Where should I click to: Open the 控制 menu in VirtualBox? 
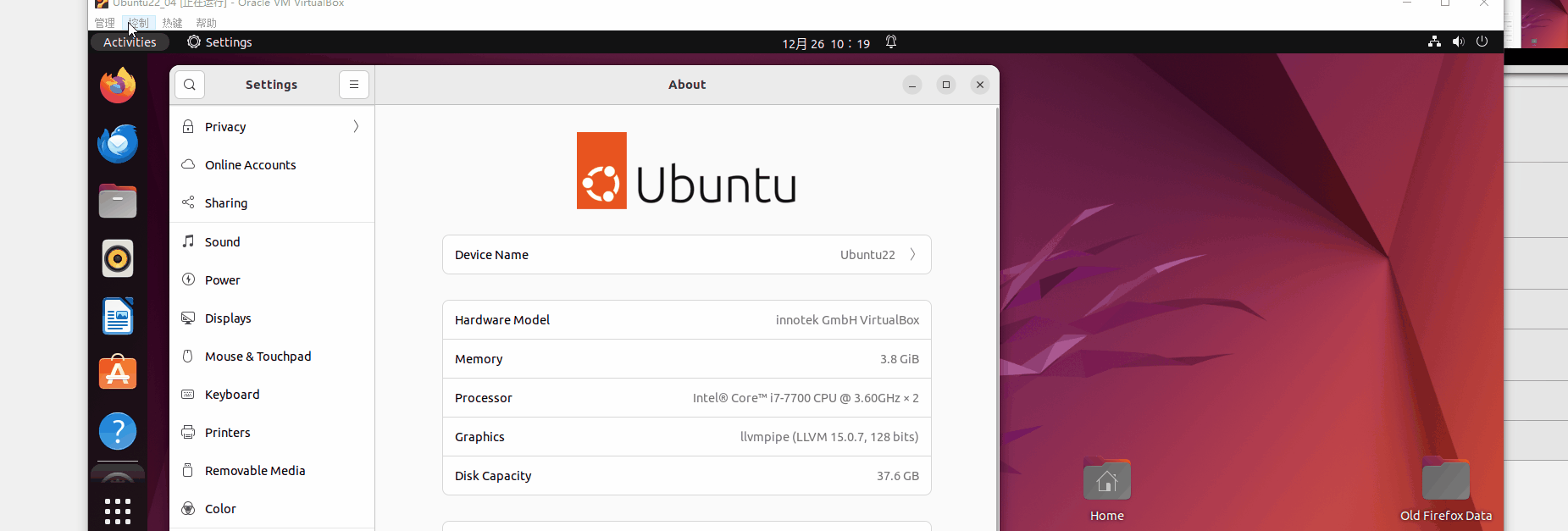[139, 23]
